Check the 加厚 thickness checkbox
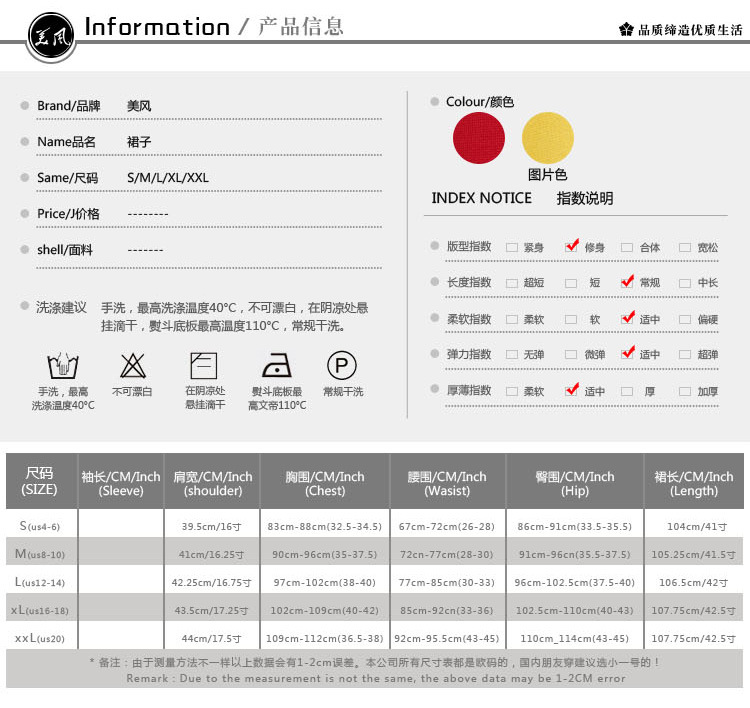Viewport: 750px width, 708px height. pos(685,391)
